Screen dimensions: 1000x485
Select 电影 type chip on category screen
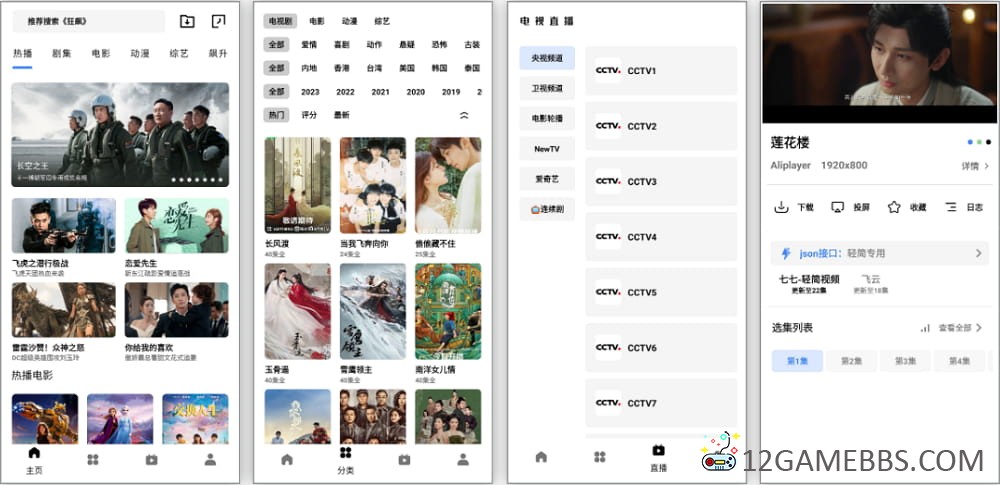click(x=317, y=21)
